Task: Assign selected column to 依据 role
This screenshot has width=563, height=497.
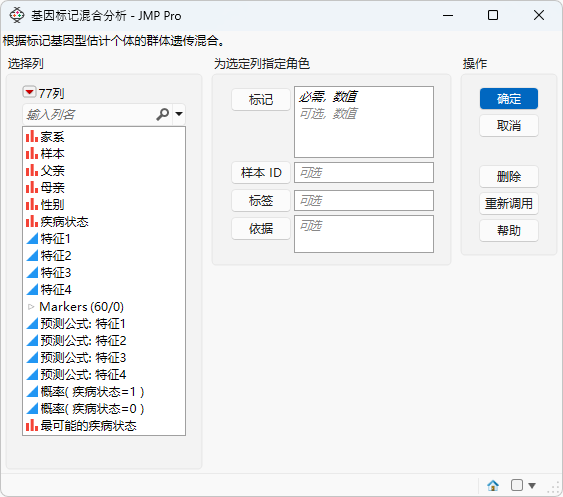Action: 261,228
